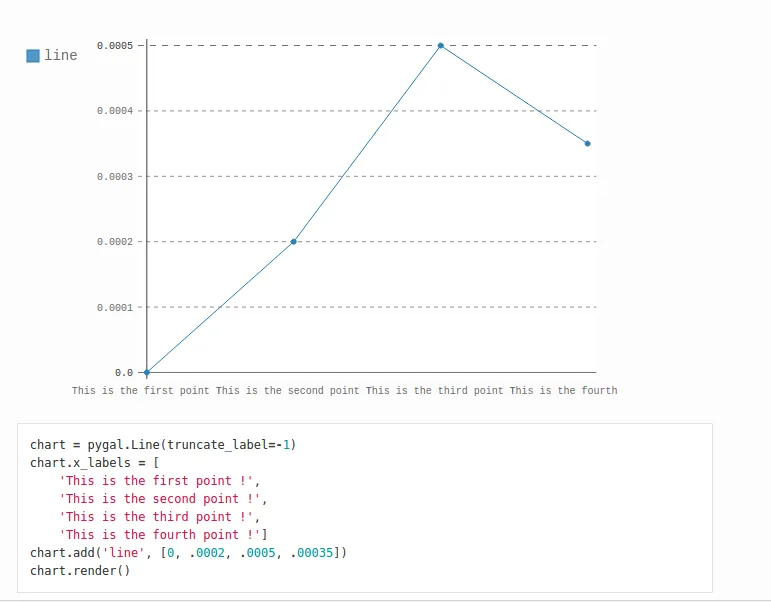Click the 0.0003 y-axis label
This screenshot has height=602, width=771.
coord(115,177)
